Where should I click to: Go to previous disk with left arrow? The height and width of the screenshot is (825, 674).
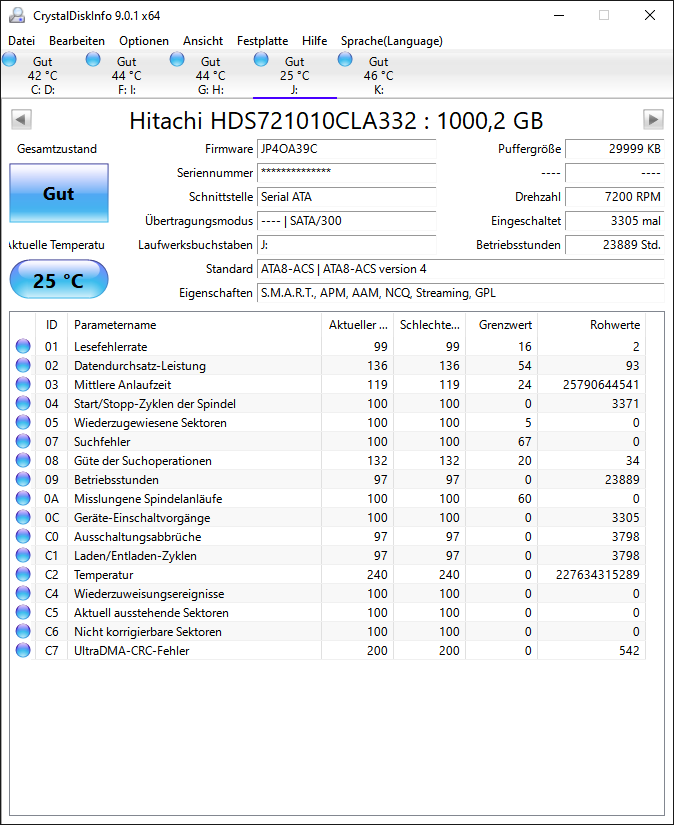pyautogui.click(x=22, y=119)
